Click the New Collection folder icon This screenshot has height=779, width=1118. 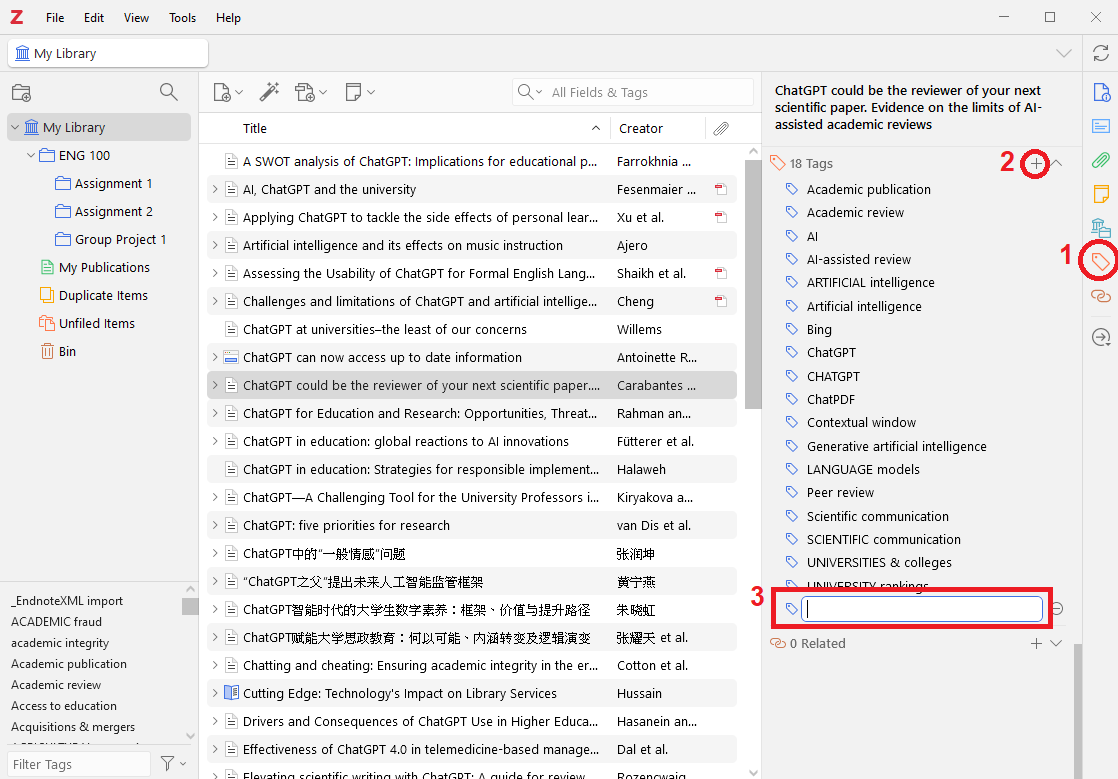21,93
